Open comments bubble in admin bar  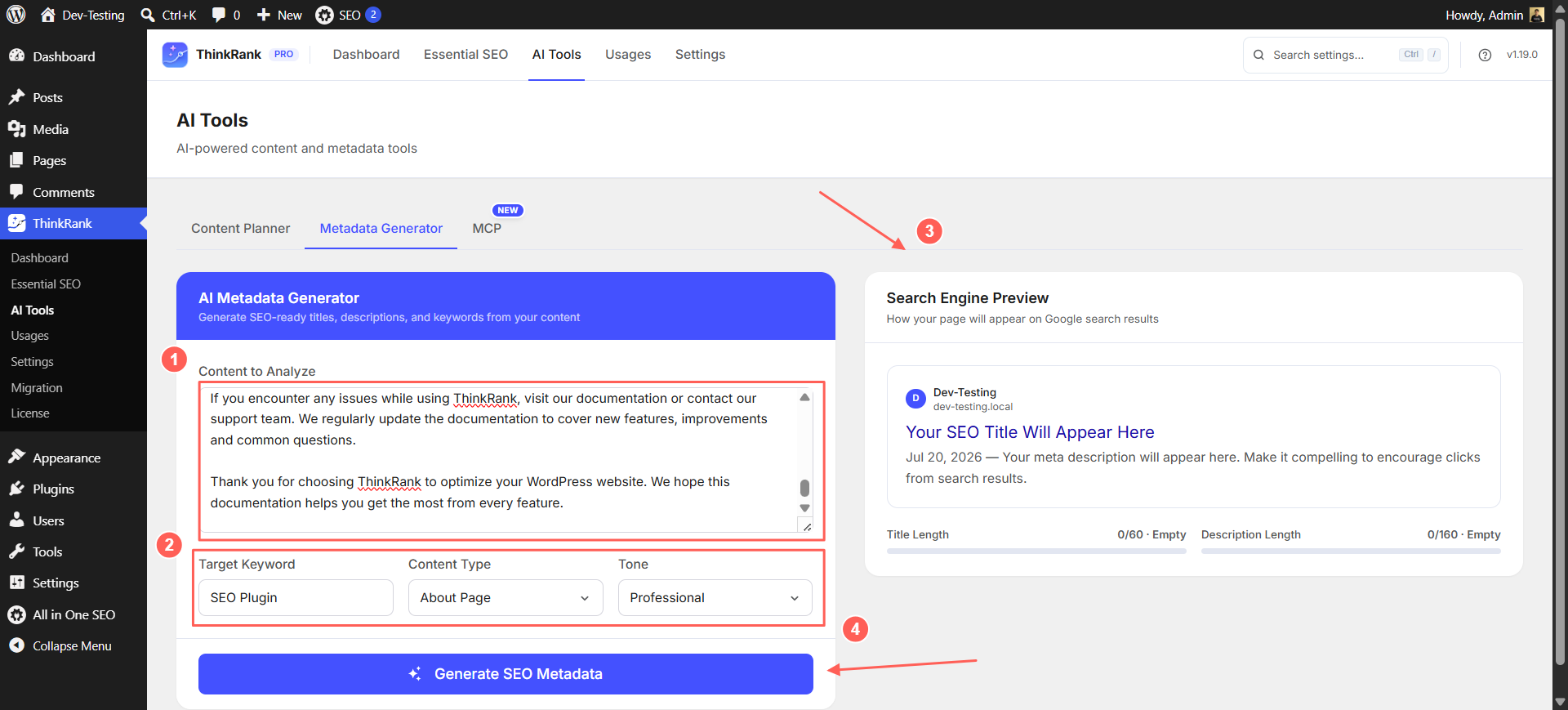pos(219,15)
